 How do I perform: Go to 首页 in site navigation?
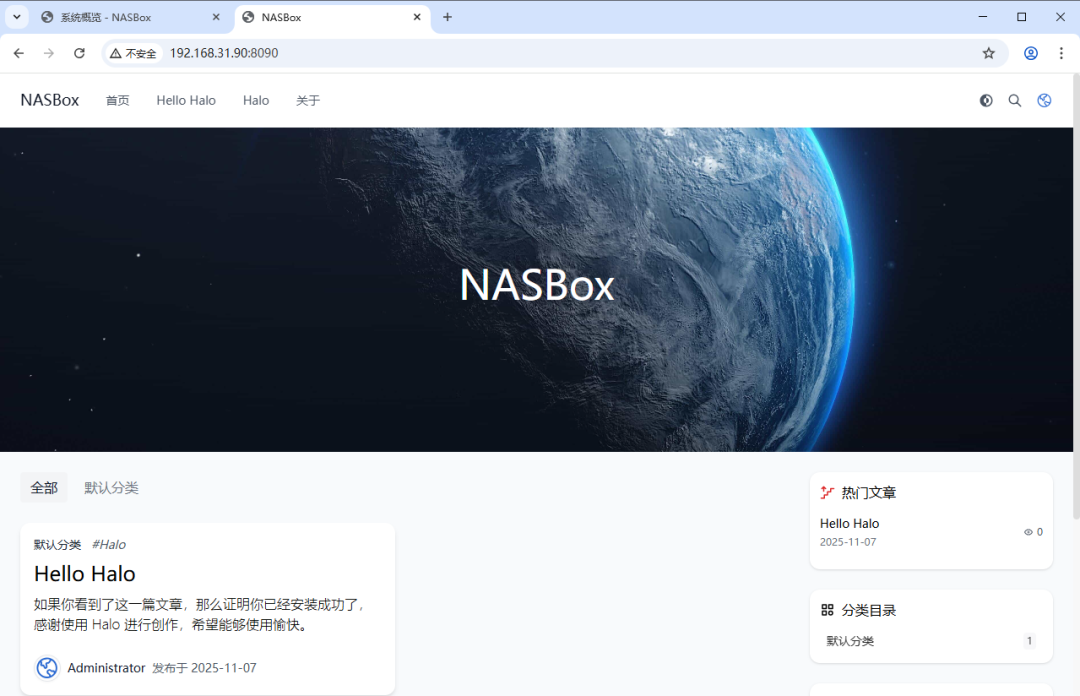click(x=117, y=101)
